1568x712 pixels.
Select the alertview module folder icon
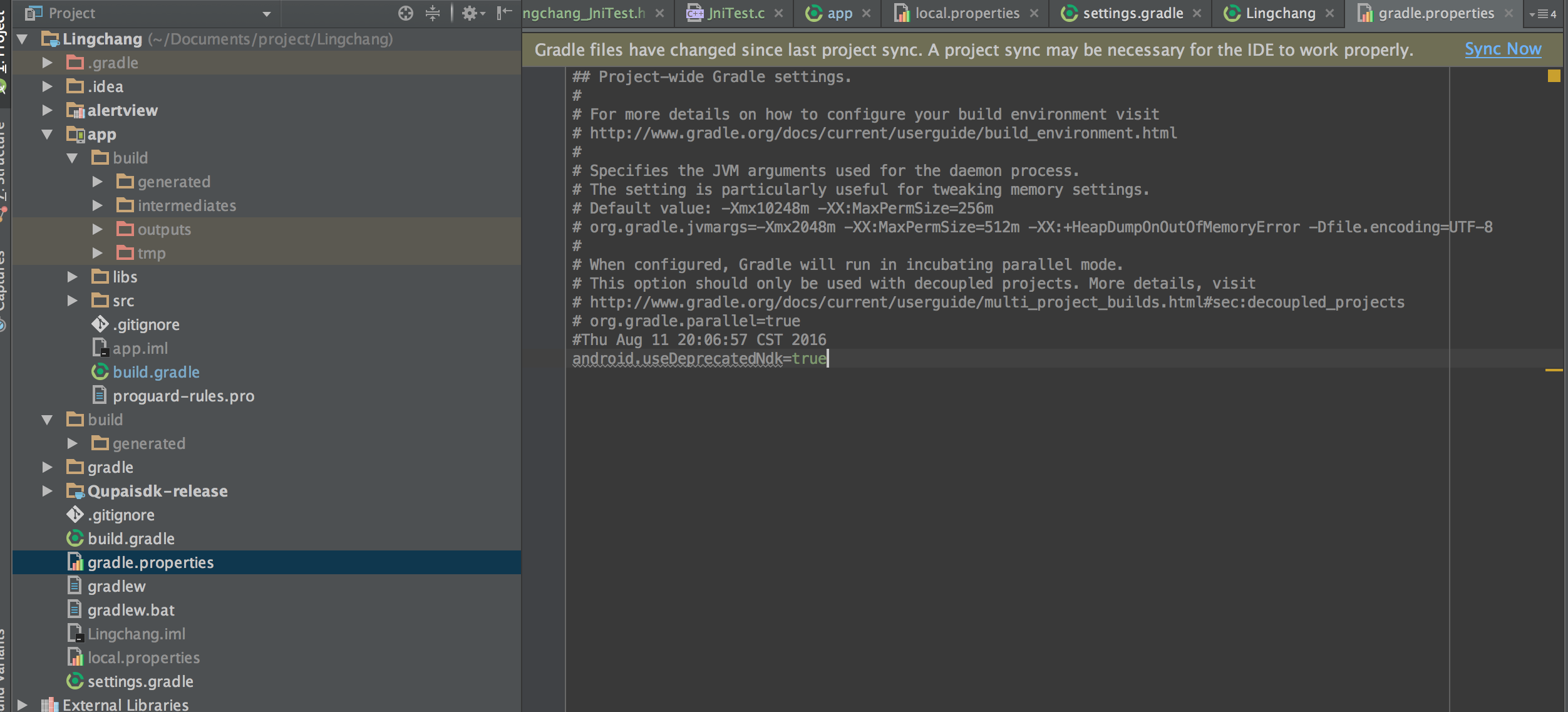pos(75,110)
